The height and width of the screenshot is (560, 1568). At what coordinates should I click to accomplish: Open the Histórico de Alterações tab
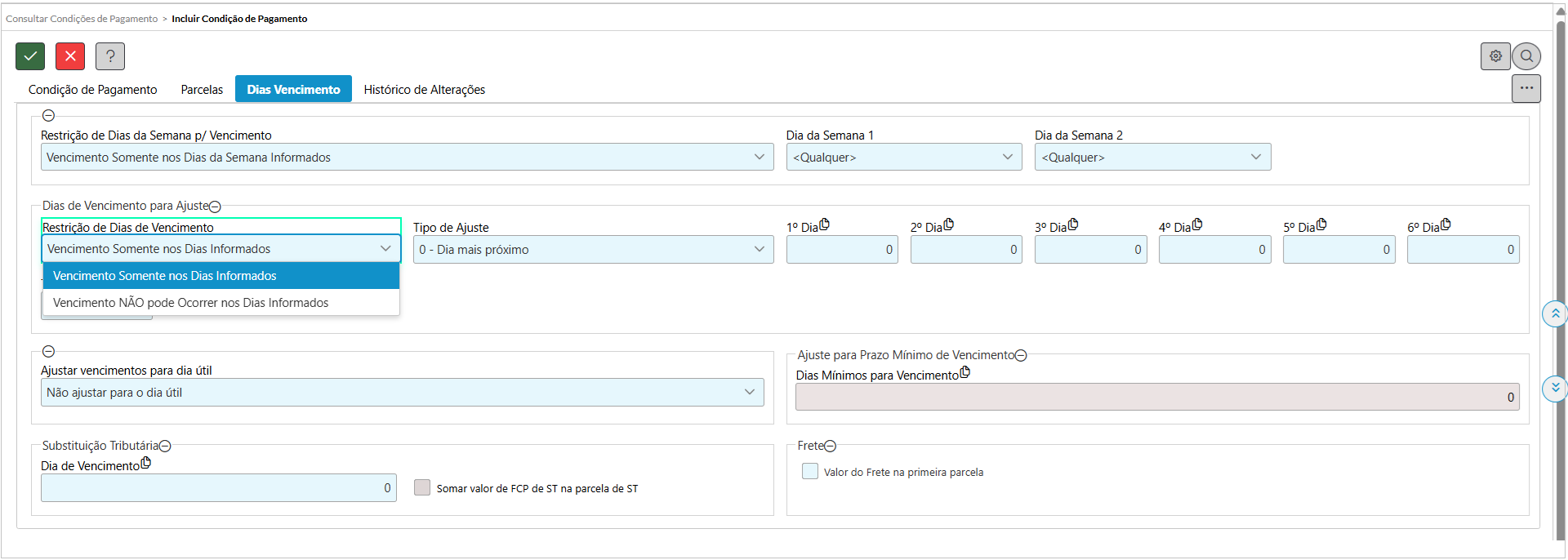(424, 90)
